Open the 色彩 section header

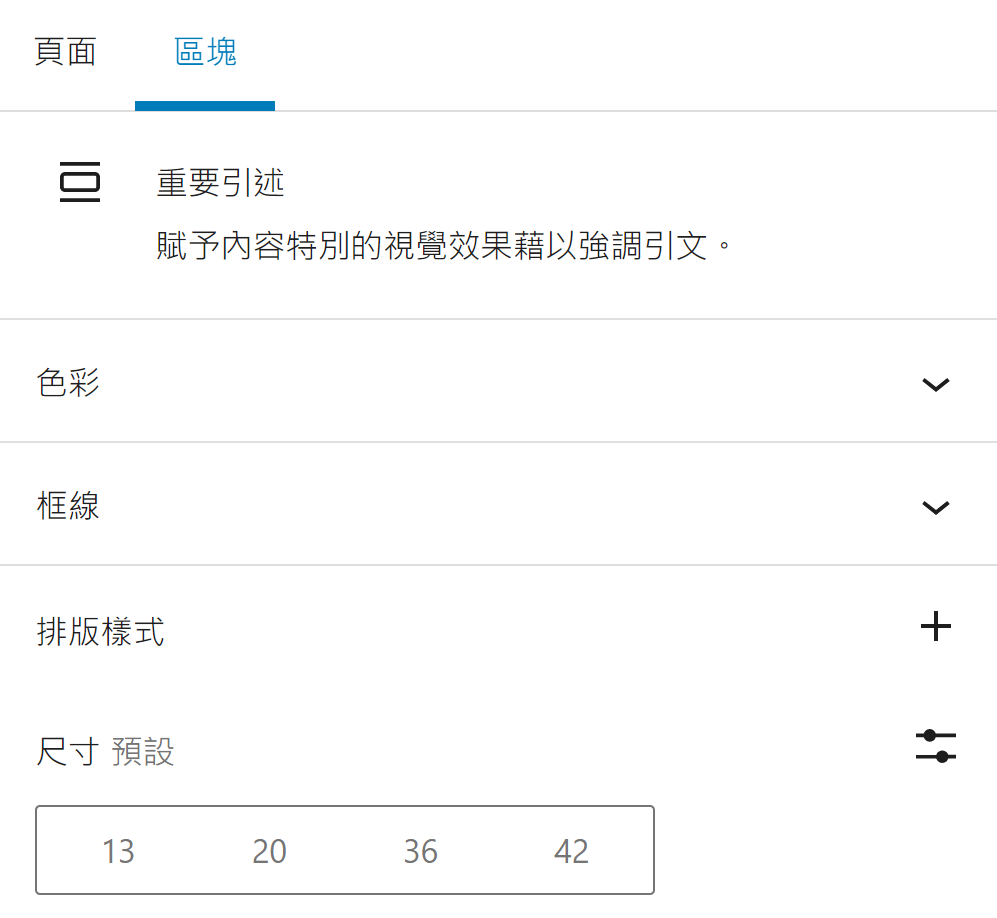[68, 383]
